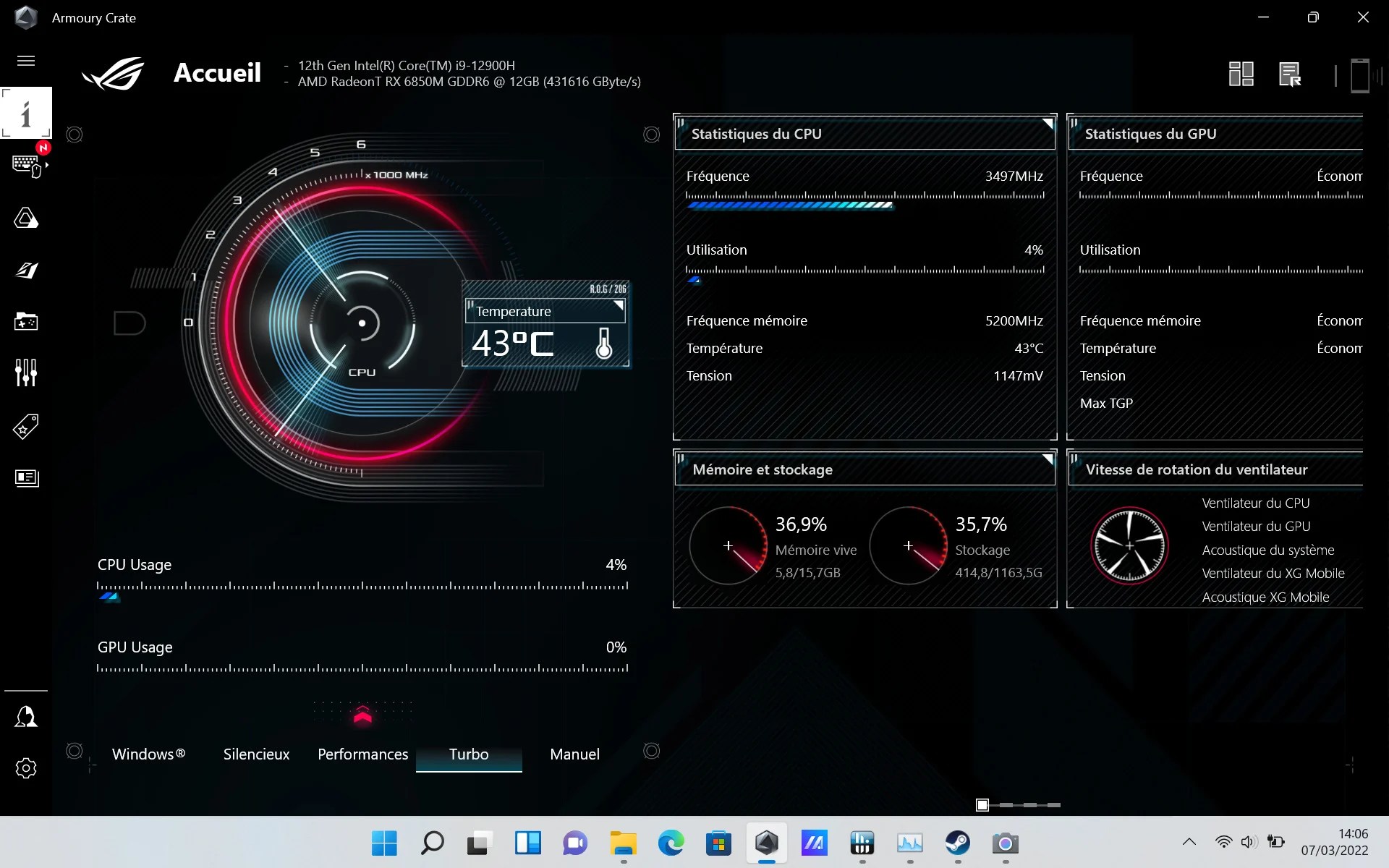Screen dimensions: 1389x868
Task: Click the Vitesse de rotation du ventilateur title
Action: click(1197, 469)
